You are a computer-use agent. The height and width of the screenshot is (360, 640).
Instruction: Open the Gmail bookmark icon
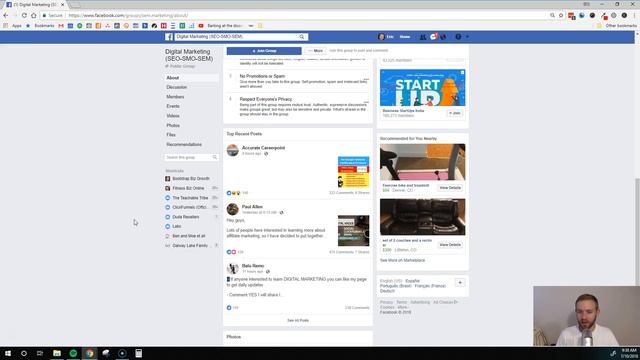click(x=61, y=25)
